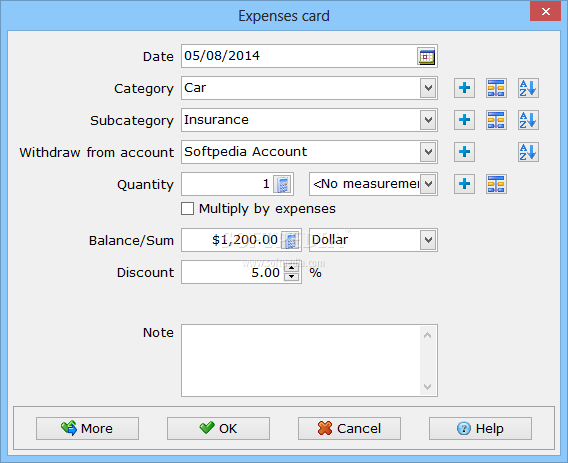568x463 pixels.
Task: Open calculator for the Balance/Sum field
Action: pyautogui.click(x=291, y=240)
